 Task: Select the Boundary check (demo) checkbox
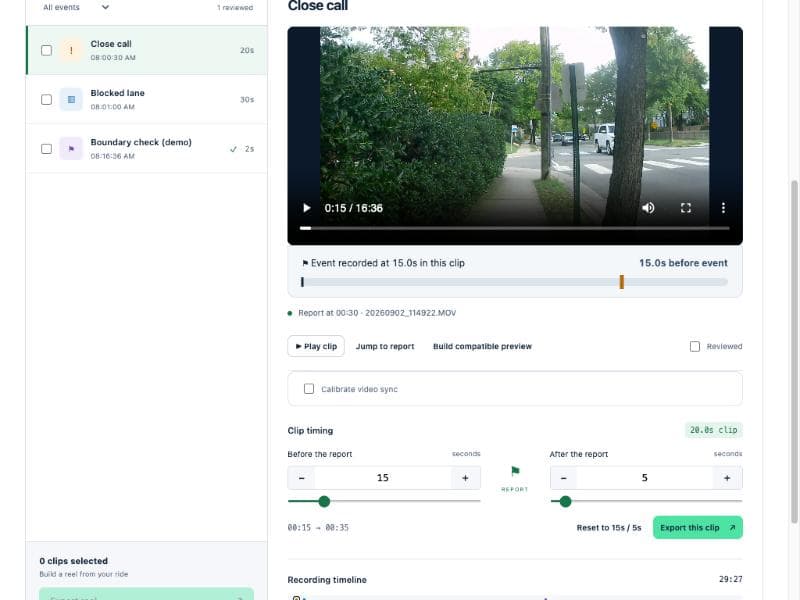tap(46, 149)
